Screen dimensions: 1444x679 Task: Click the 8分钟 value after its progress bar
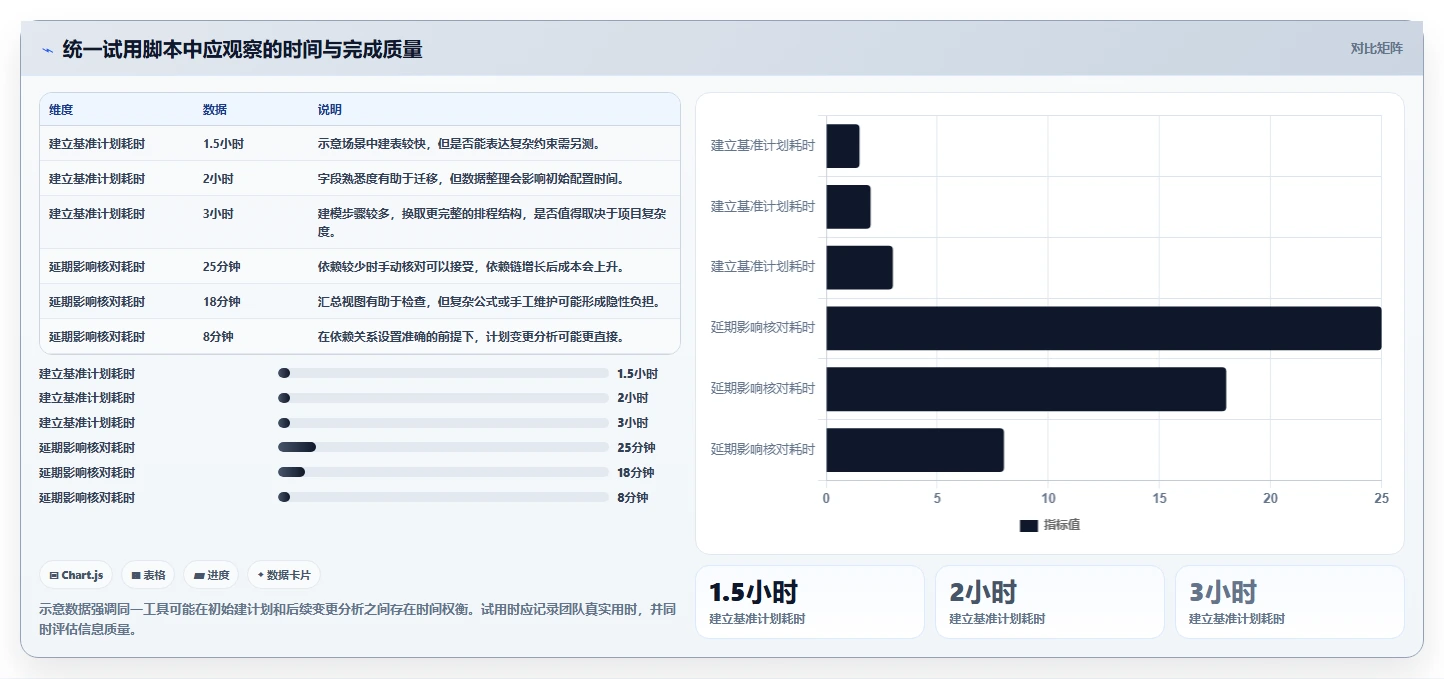point(633,498)
